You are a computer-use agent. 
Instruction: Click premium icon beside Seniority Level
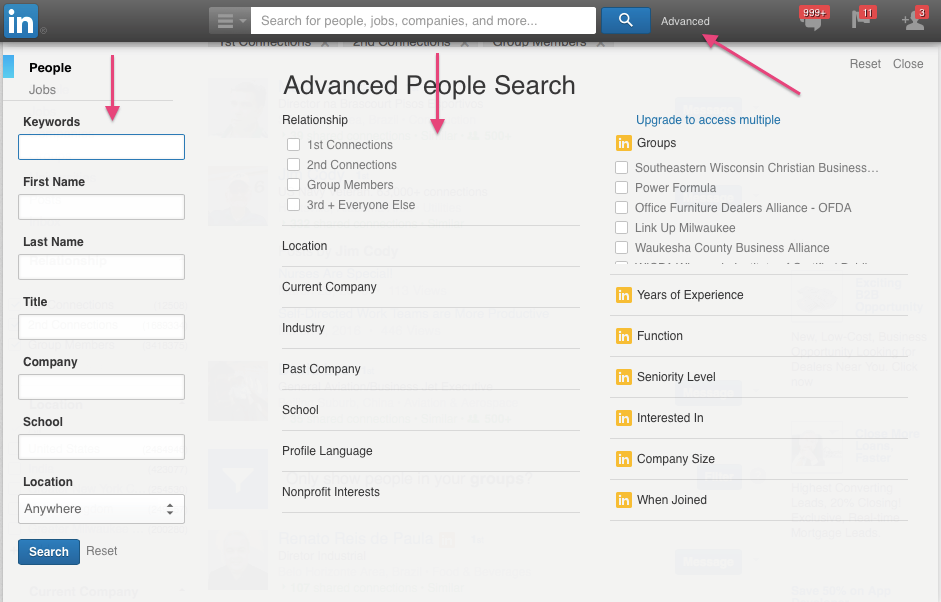[x=623, y=377]
